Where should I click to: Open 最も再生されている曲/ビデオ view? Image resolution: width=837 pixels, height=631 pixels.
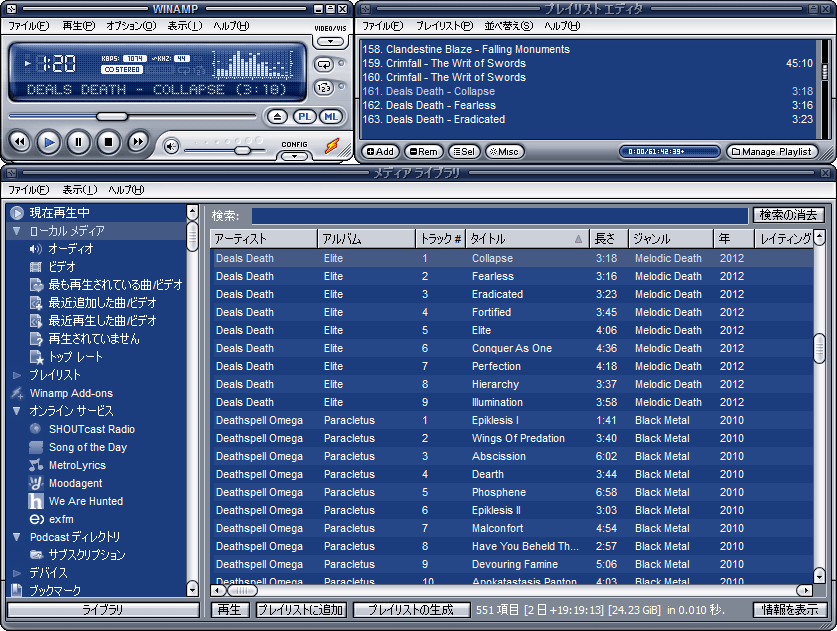115,285
